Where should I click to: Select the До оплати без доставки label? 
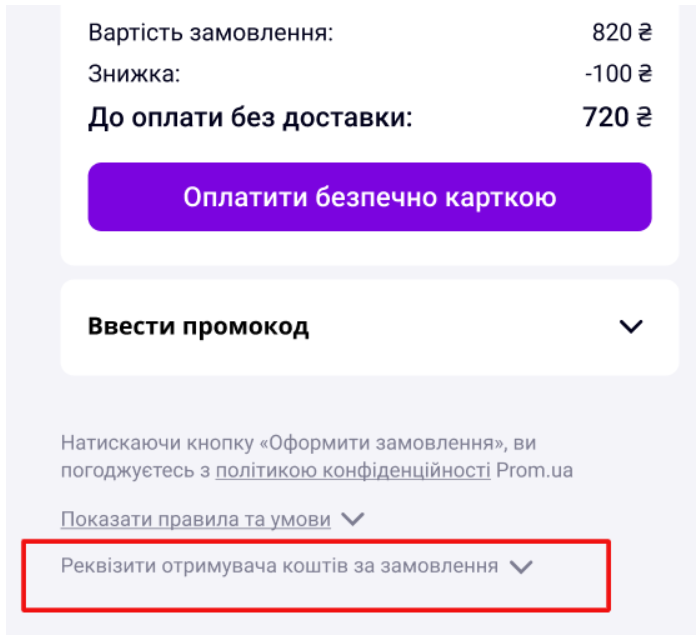point(250,118)
